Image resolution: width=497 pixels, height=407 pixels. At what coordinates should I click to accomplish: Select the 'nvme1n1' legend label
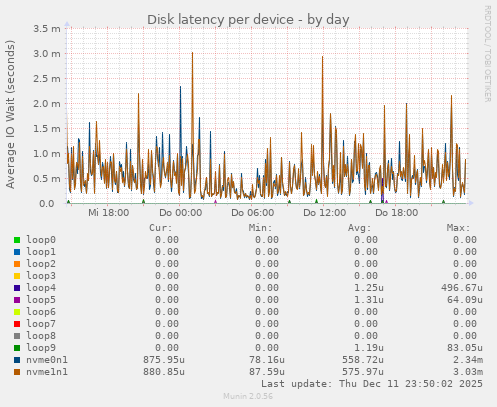(47, 372)
